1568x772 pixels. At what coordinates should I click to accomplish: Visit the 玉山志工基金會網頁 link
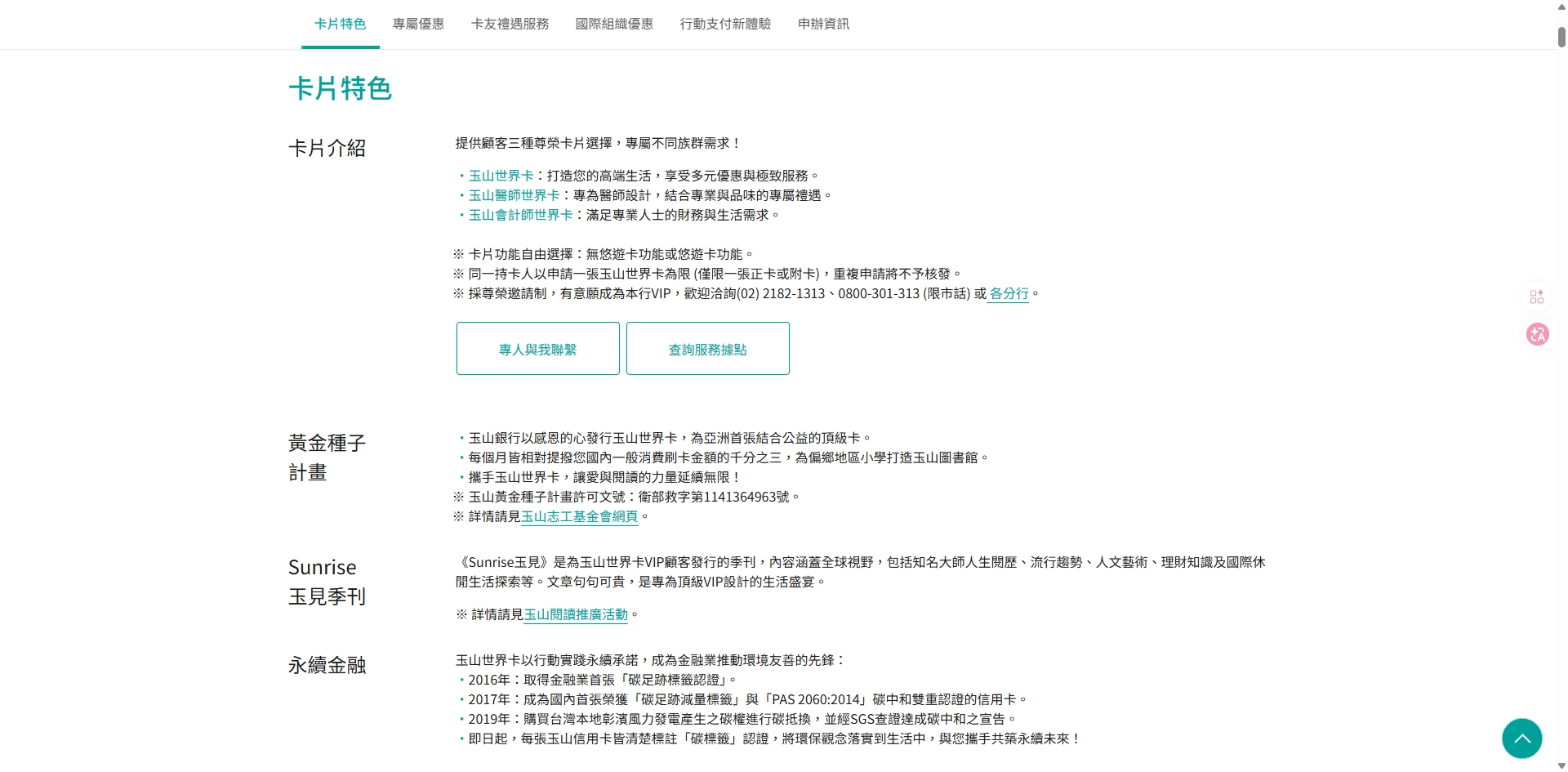[580, 516]
